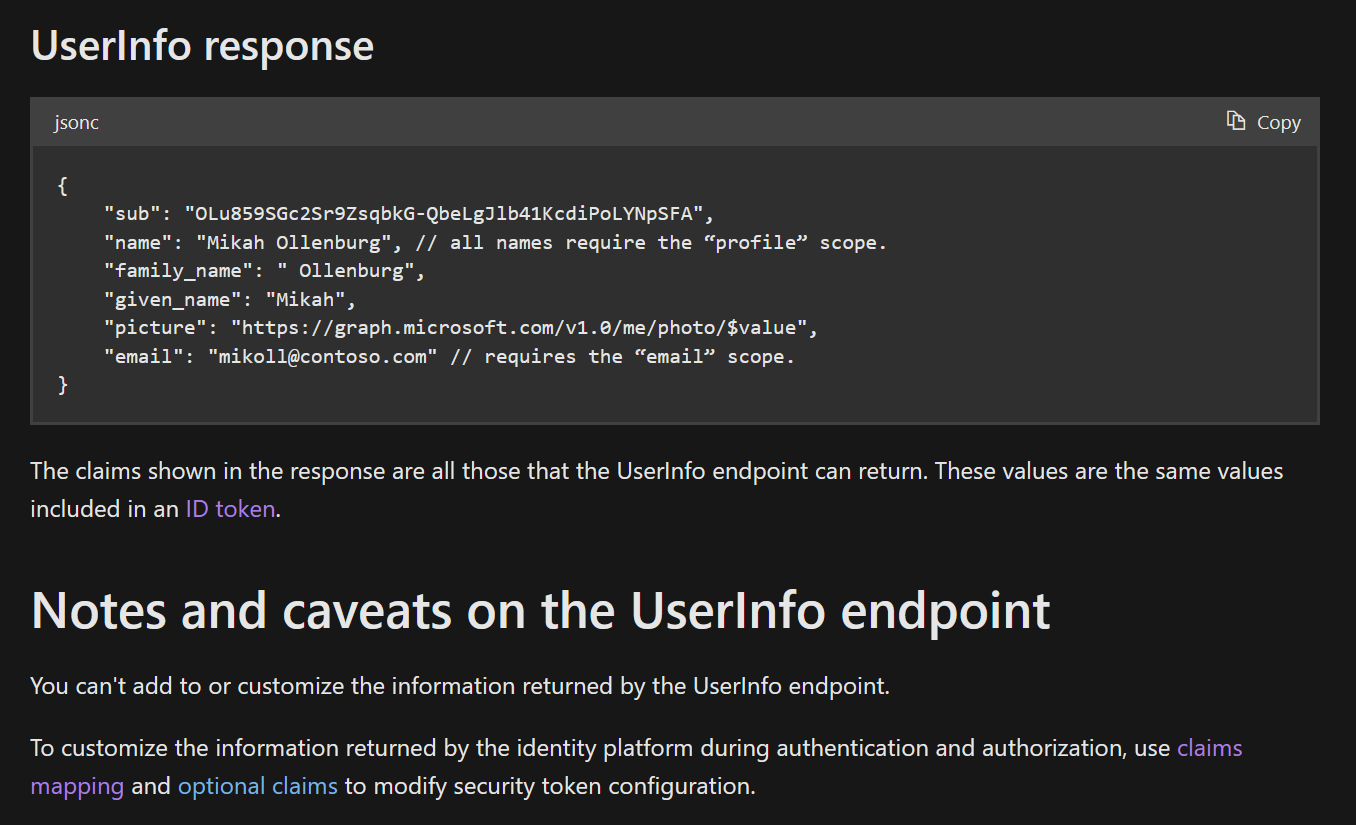
Task: Click the copy pages symbol next to Copy text
Action: [x=1234, y=120]
